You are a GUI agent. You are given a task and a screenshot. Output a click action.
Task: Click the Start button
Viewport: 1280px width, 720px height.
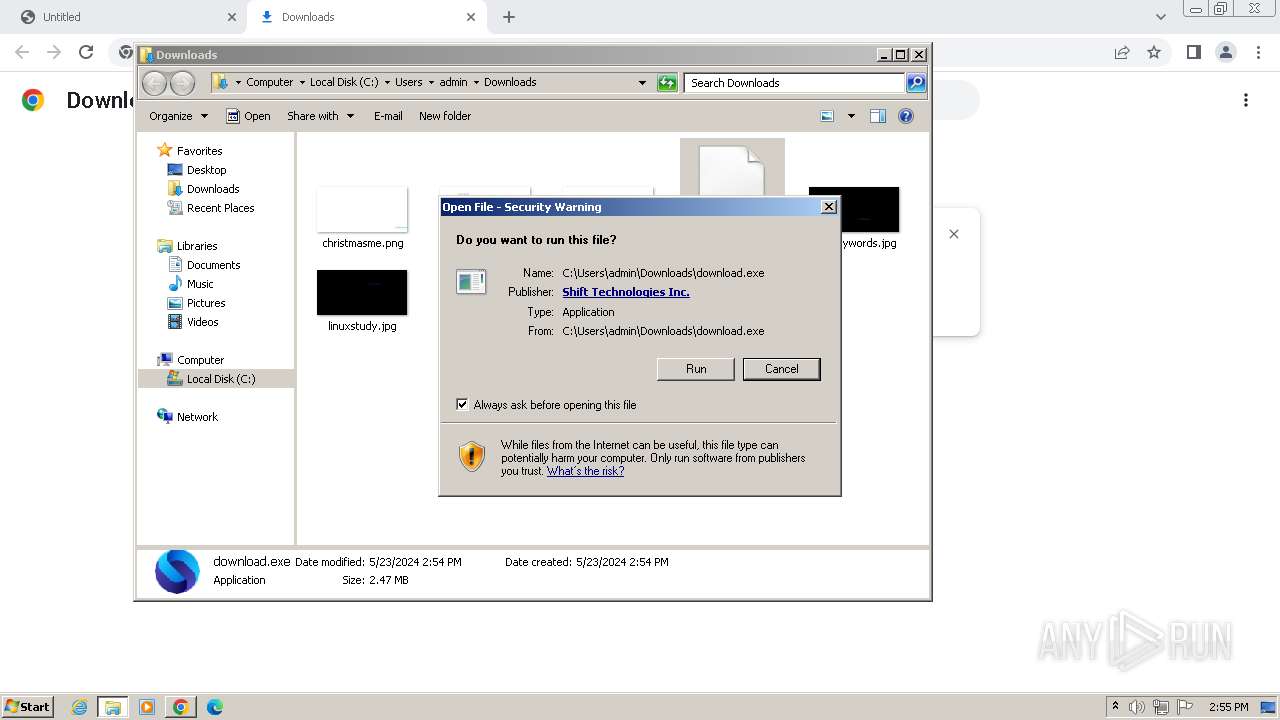27,707
